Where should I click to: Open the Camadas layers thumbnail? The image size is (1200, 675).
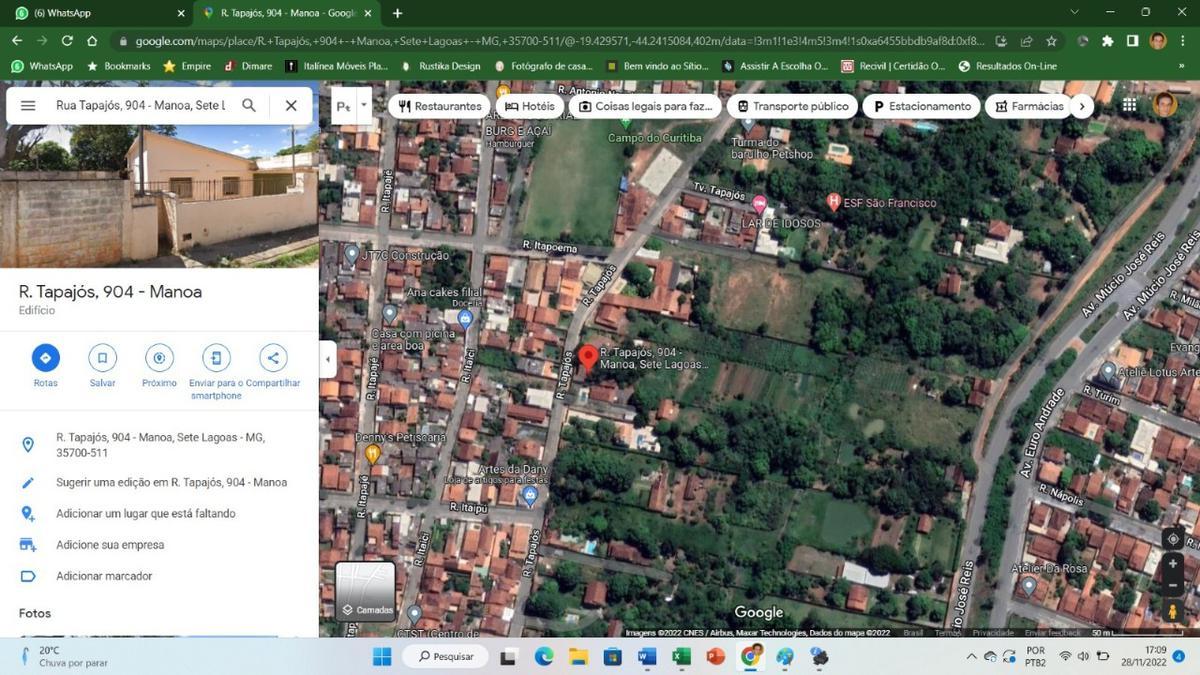tap(365, 591)
